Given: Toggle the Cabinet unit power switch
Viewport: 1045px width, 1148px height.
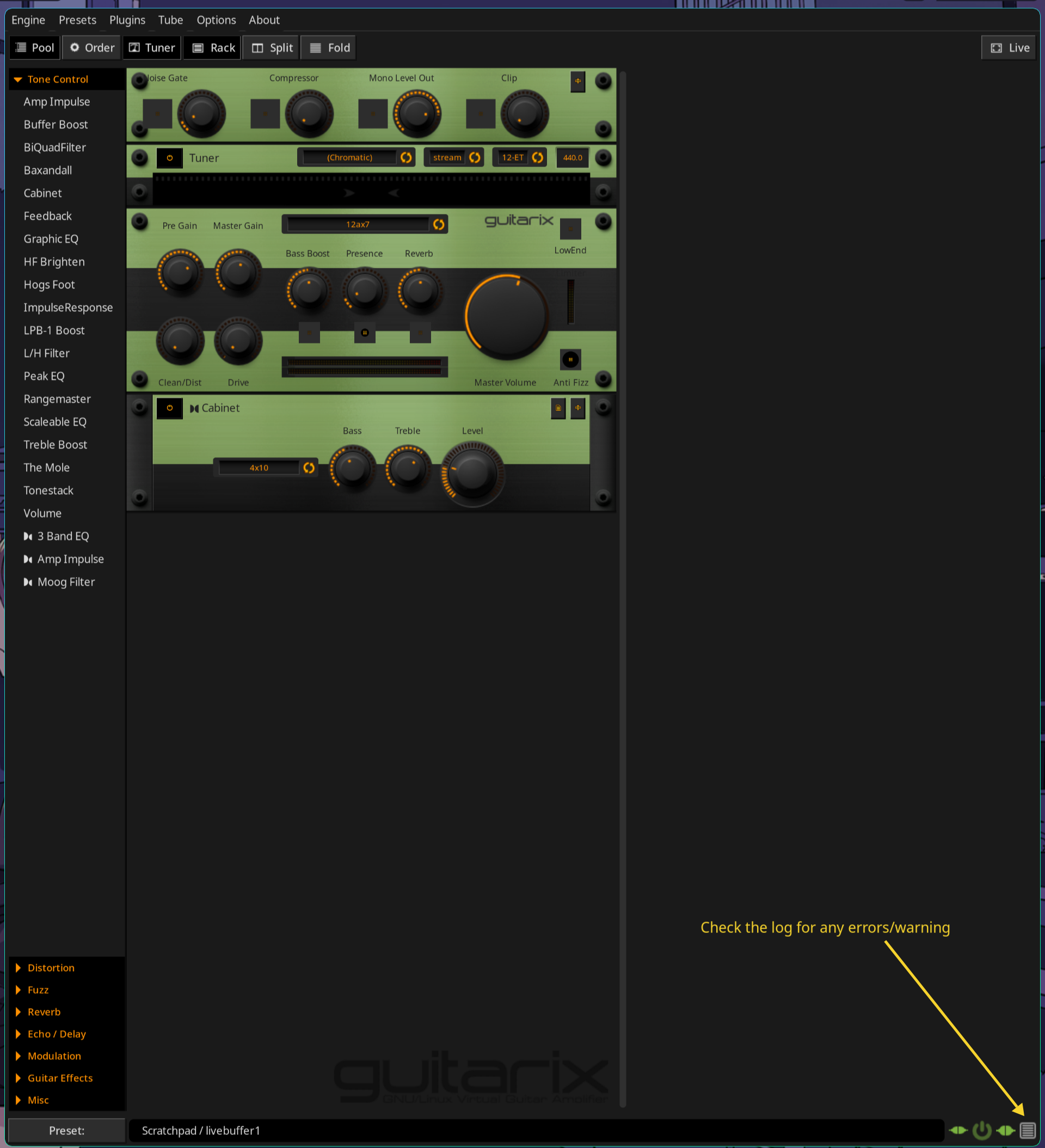Looking at the screenshot, I should pos(169,408).
